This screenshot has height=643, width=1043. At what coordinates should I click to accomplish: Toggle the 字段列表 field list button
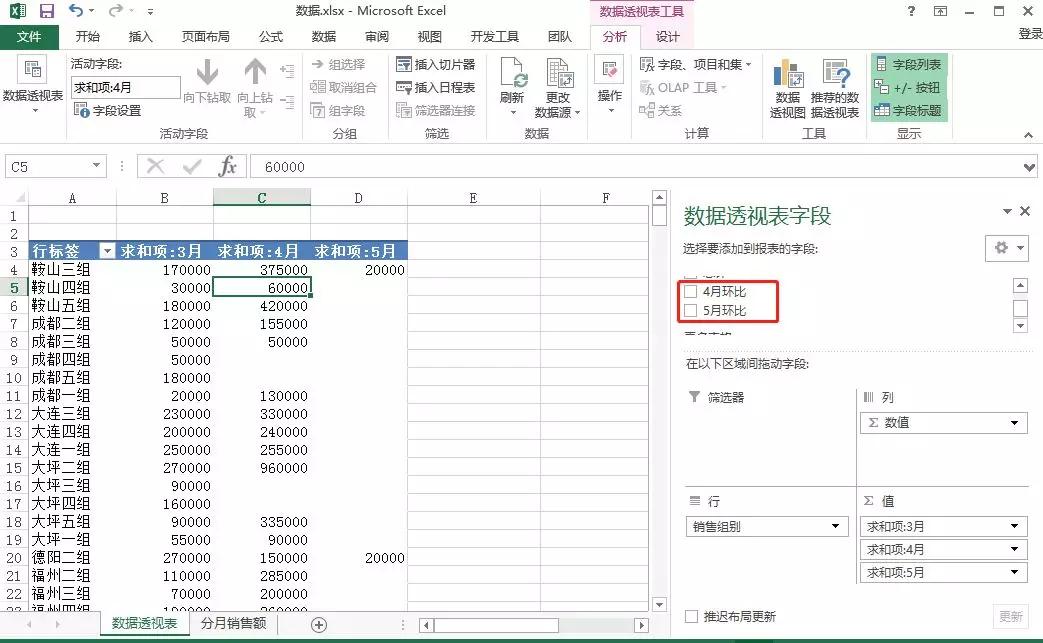[909, 64]
